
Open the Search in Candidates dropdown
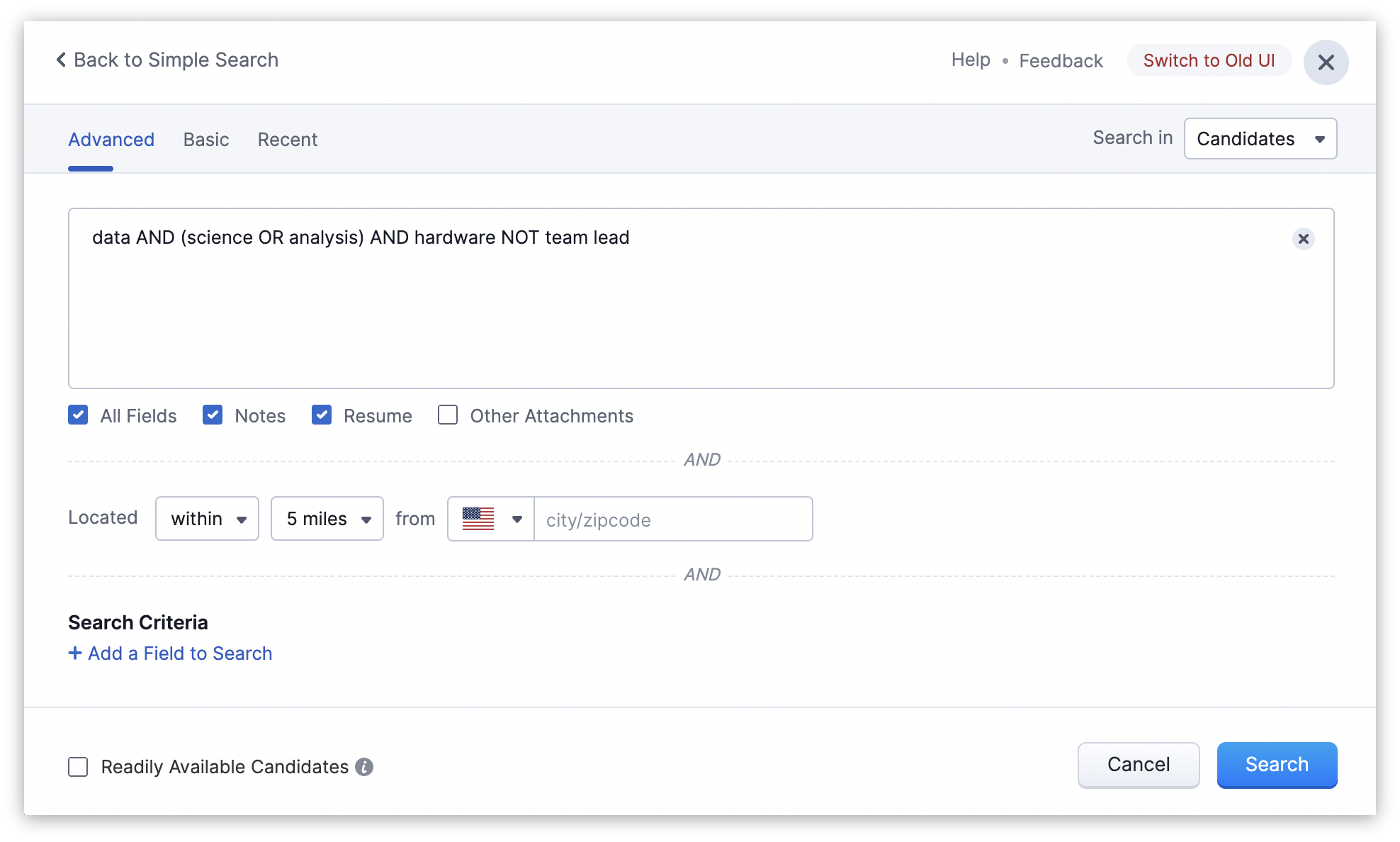(1260, 139)
